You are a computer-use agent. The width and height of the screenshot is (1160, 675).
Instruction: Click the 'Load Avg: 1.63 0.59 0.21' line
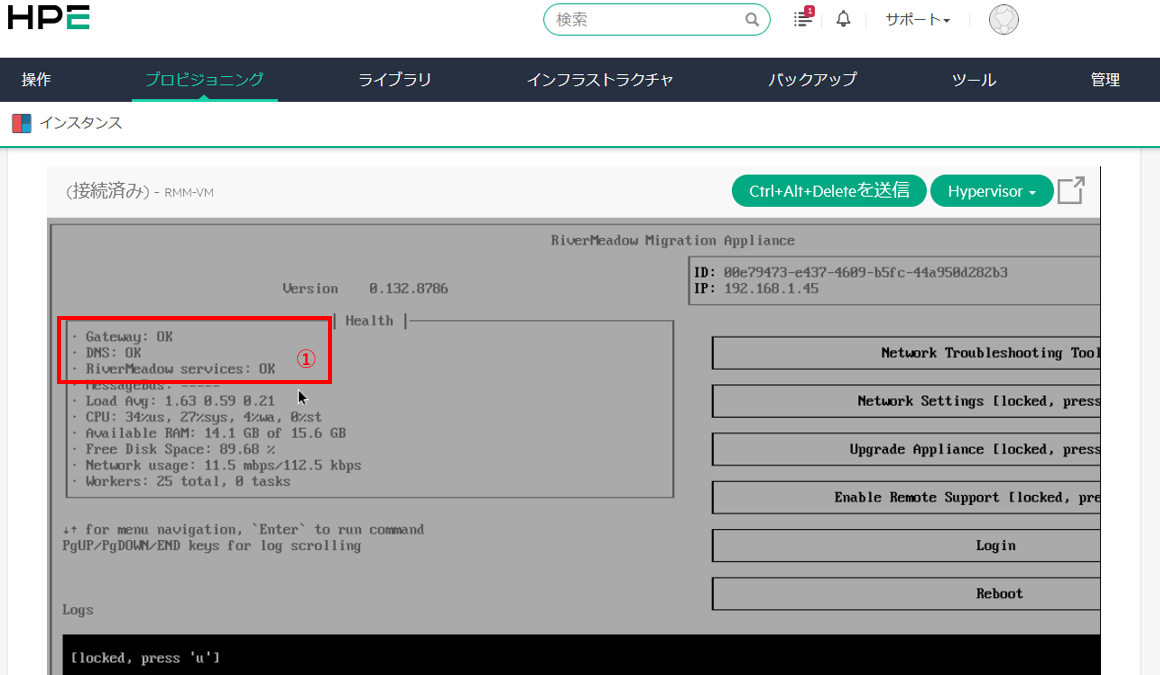(x=180, y=401)
